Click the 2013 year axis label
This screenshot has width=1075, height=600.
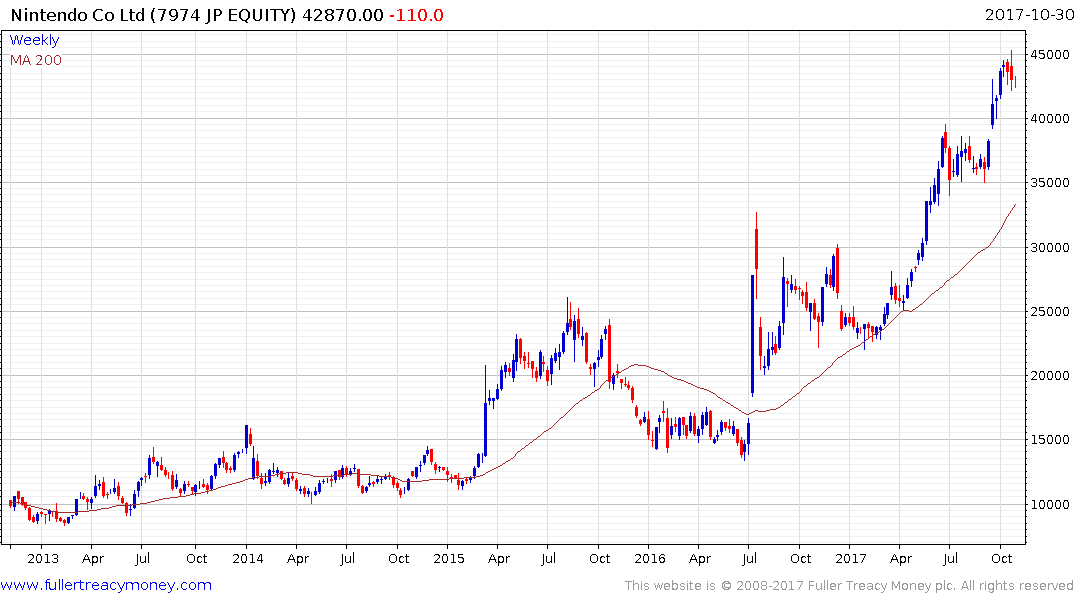pyautogui.click(x=43, y=558)
